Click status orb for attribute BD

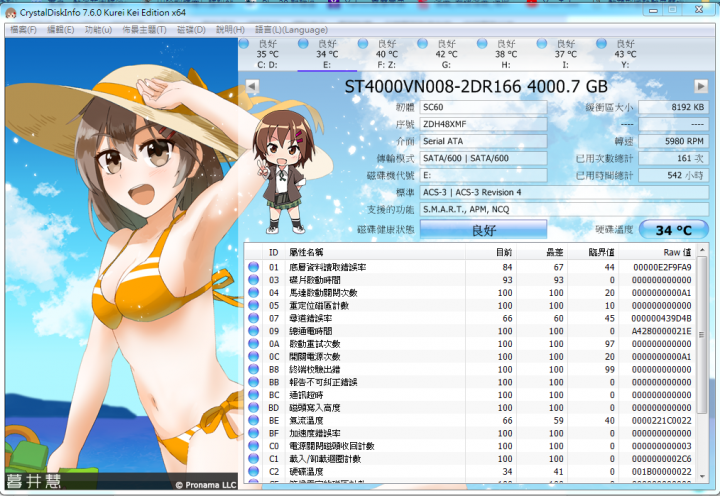point(253,407)
